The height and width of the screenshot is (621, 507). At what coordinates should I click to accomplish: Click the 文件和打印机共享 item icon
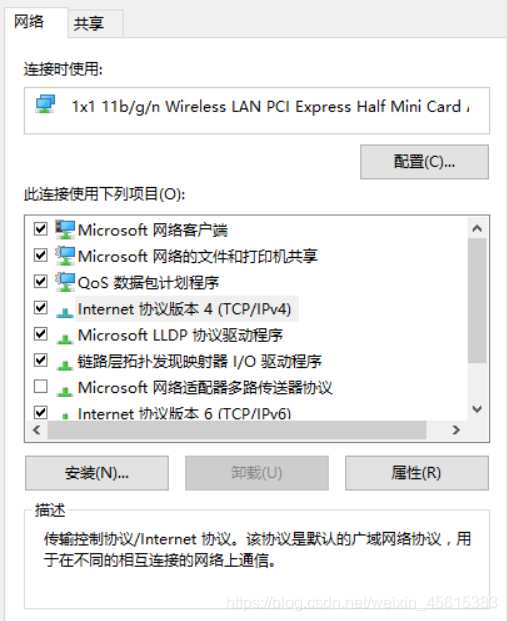pos(65,256)
